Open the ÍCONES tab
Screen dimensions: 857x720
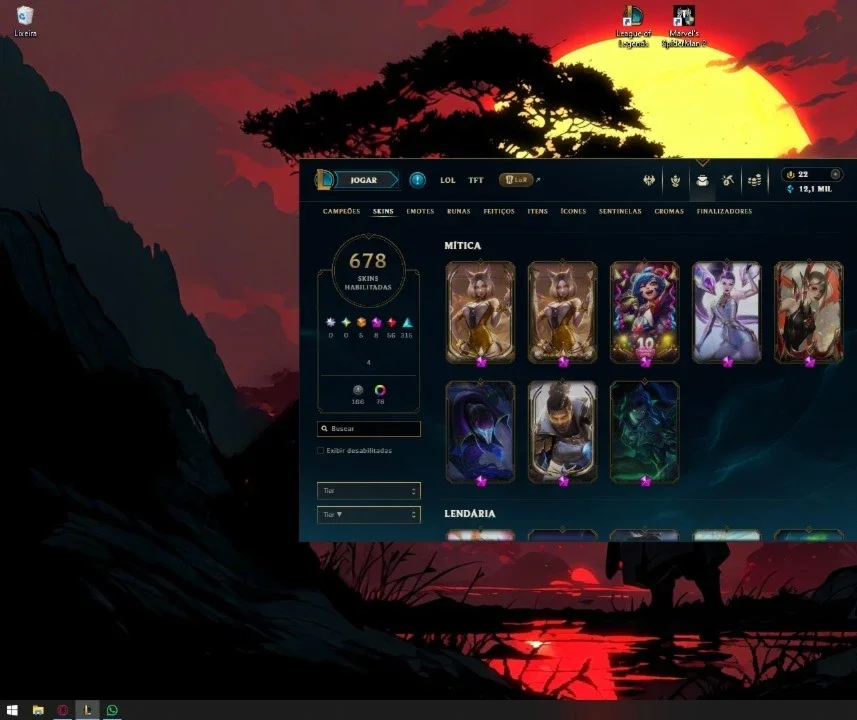pyautogui.click(x=573, y=211)
